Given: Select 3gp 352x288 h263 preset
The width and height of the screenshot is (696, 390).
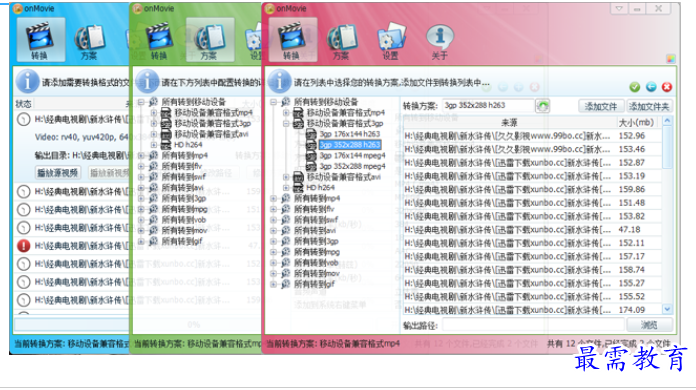Looking at the screenshot, I should point(350,145).
